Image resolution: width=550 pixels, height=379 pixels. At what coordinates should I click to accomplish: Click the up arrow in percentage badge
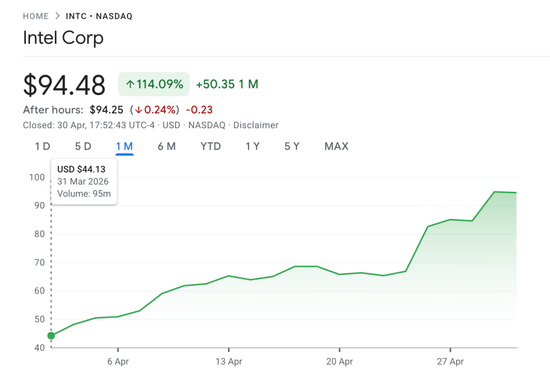pyautogui.click(x=130, y=84)
